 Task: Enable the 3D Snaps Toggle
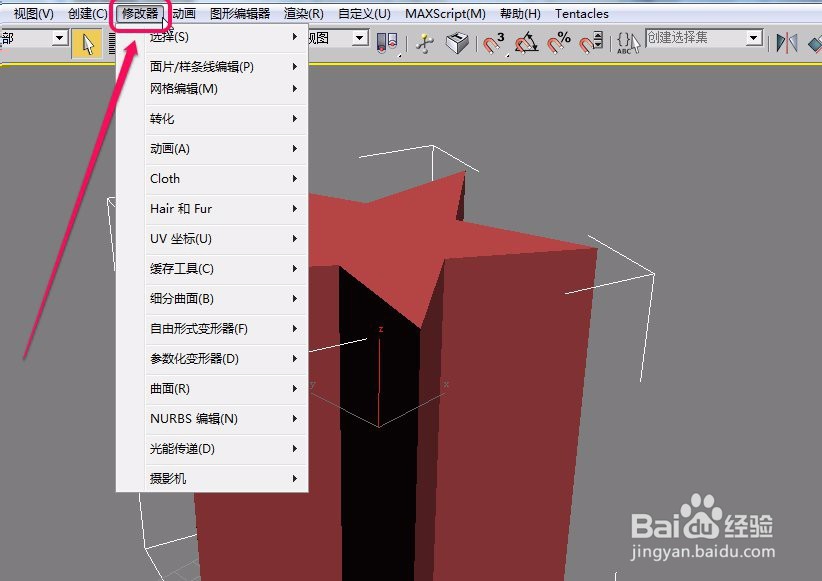point(490,40)
